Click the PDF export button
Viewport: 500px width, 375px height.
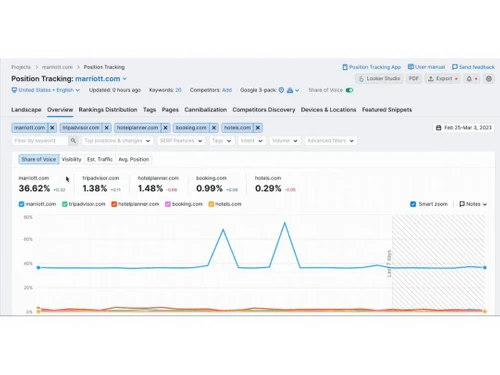click(x=414, y=79)
